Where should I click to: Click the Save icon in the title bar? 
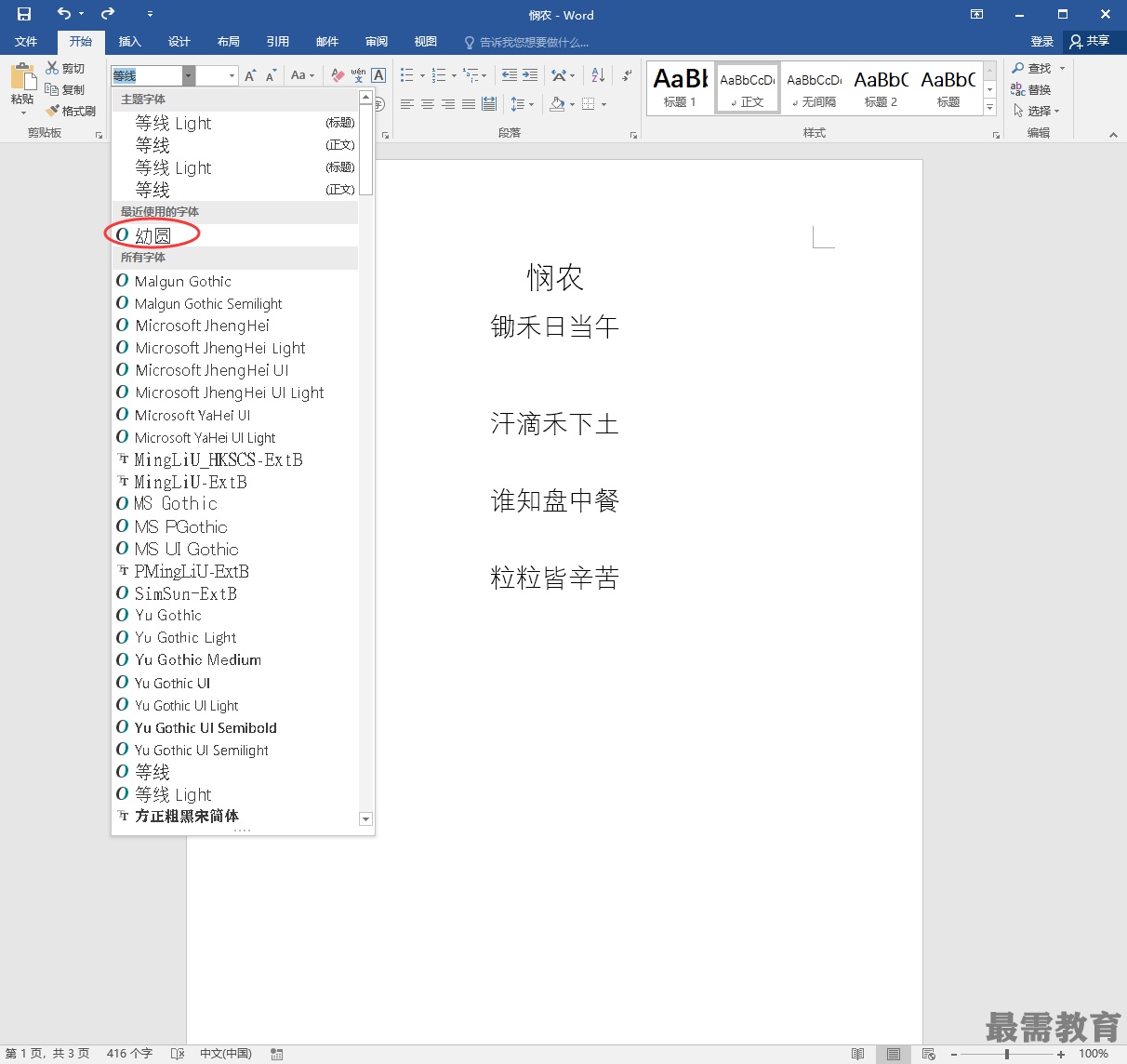24,14
